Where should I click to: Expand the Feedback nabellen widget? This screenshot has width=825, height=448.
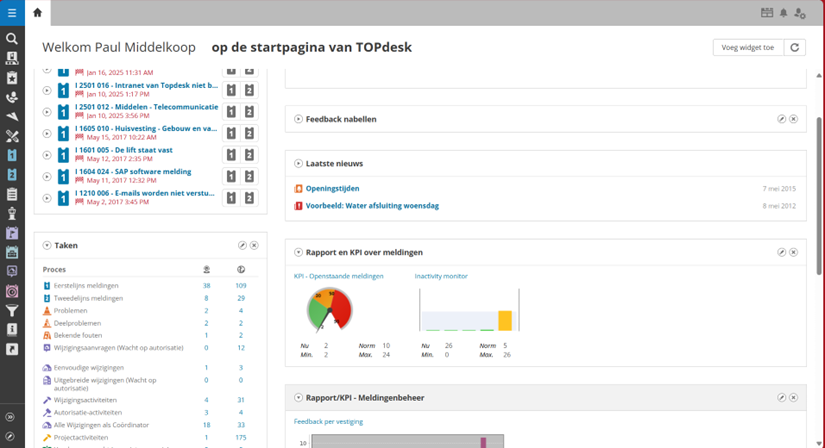tap(298, 119)
